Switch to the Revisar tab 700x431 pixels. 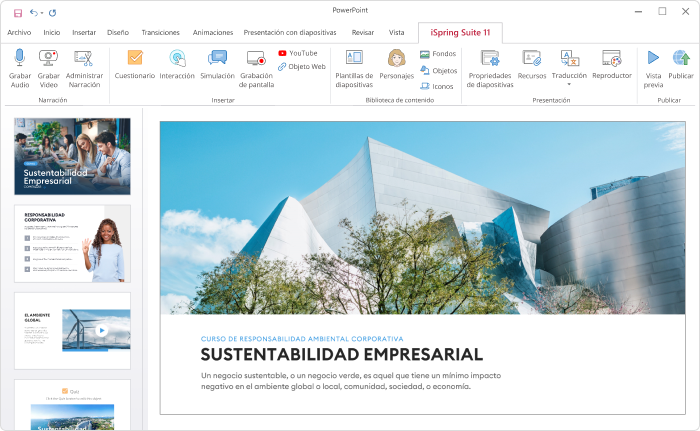point(362,33)
